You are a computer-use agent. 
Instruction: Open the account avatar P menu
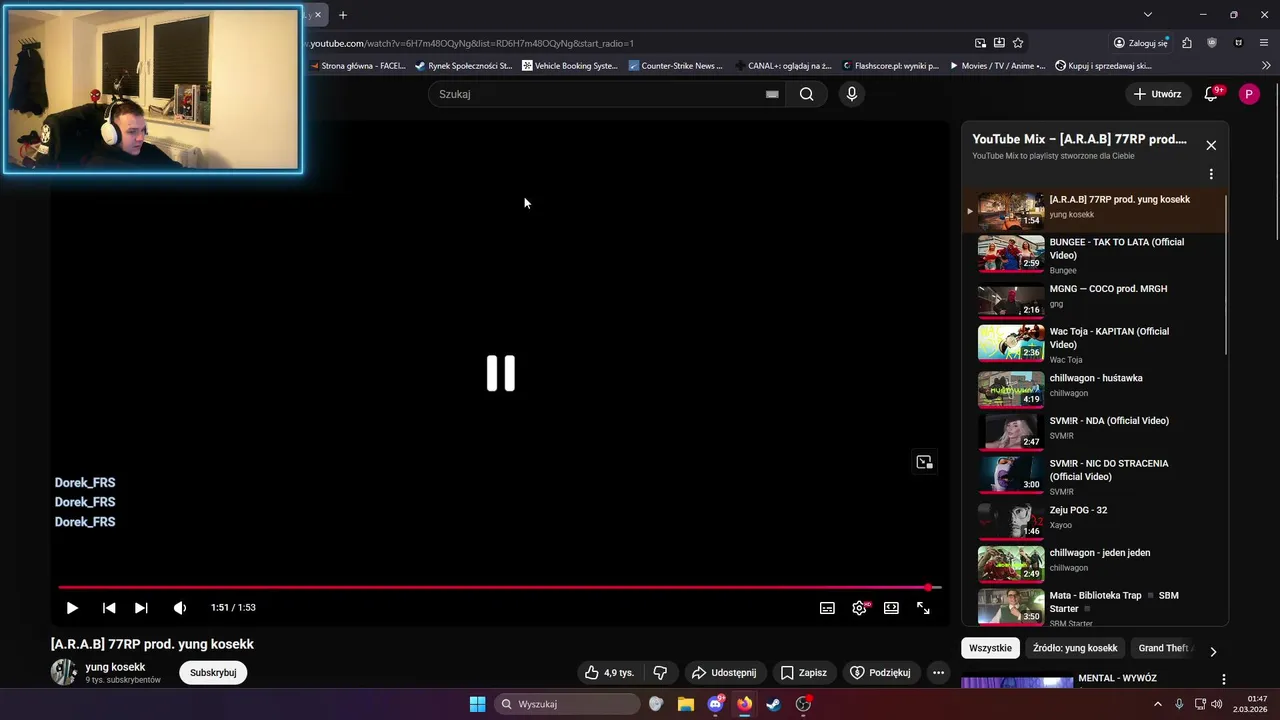(x=1249, y=94)
